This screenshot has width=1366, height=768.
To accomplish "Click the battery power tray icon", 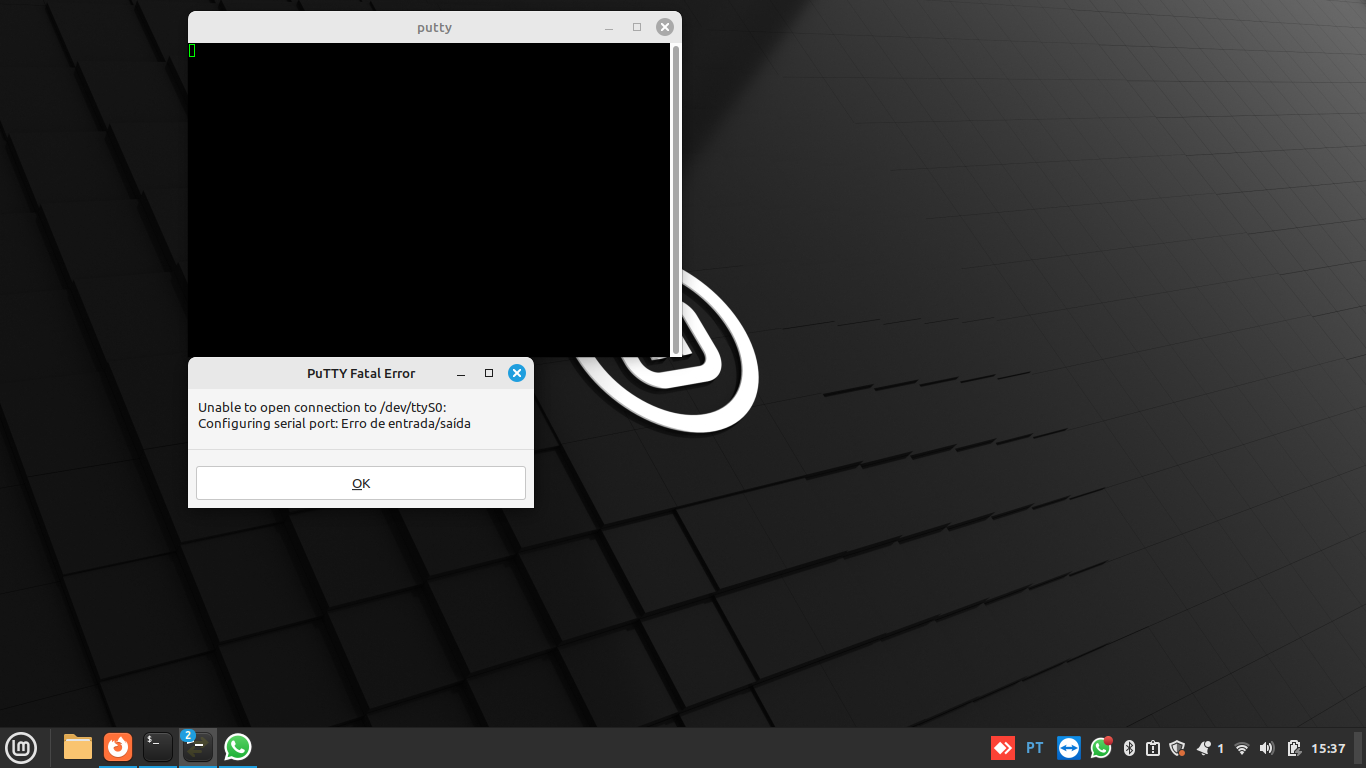I will pos(1294,748).
